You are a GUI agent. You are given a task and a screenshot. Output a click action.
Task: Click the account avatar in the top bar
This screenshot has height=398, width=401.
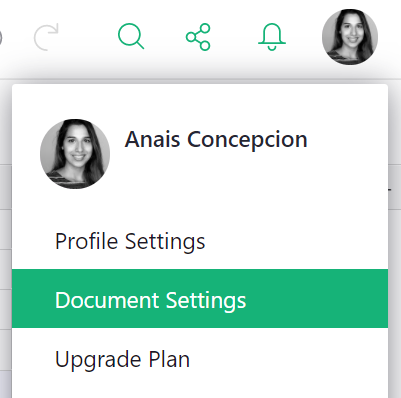350,37
